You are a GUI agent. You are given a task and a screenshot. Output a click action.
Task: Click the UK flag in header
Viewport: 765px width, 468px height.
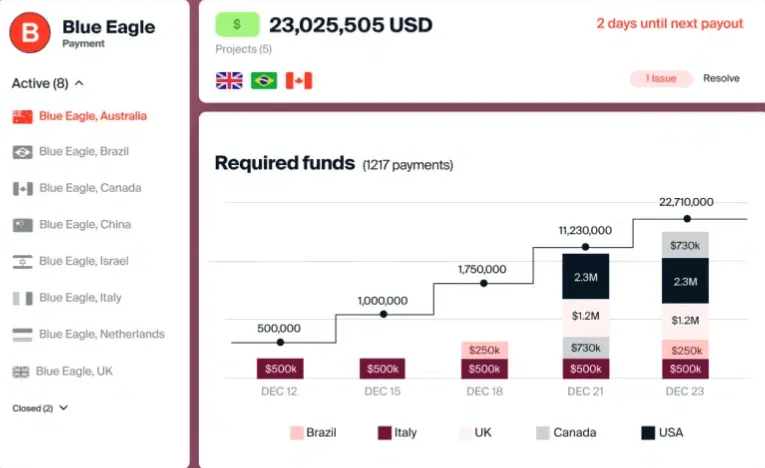pyautogui.click(x=229, y=81)
